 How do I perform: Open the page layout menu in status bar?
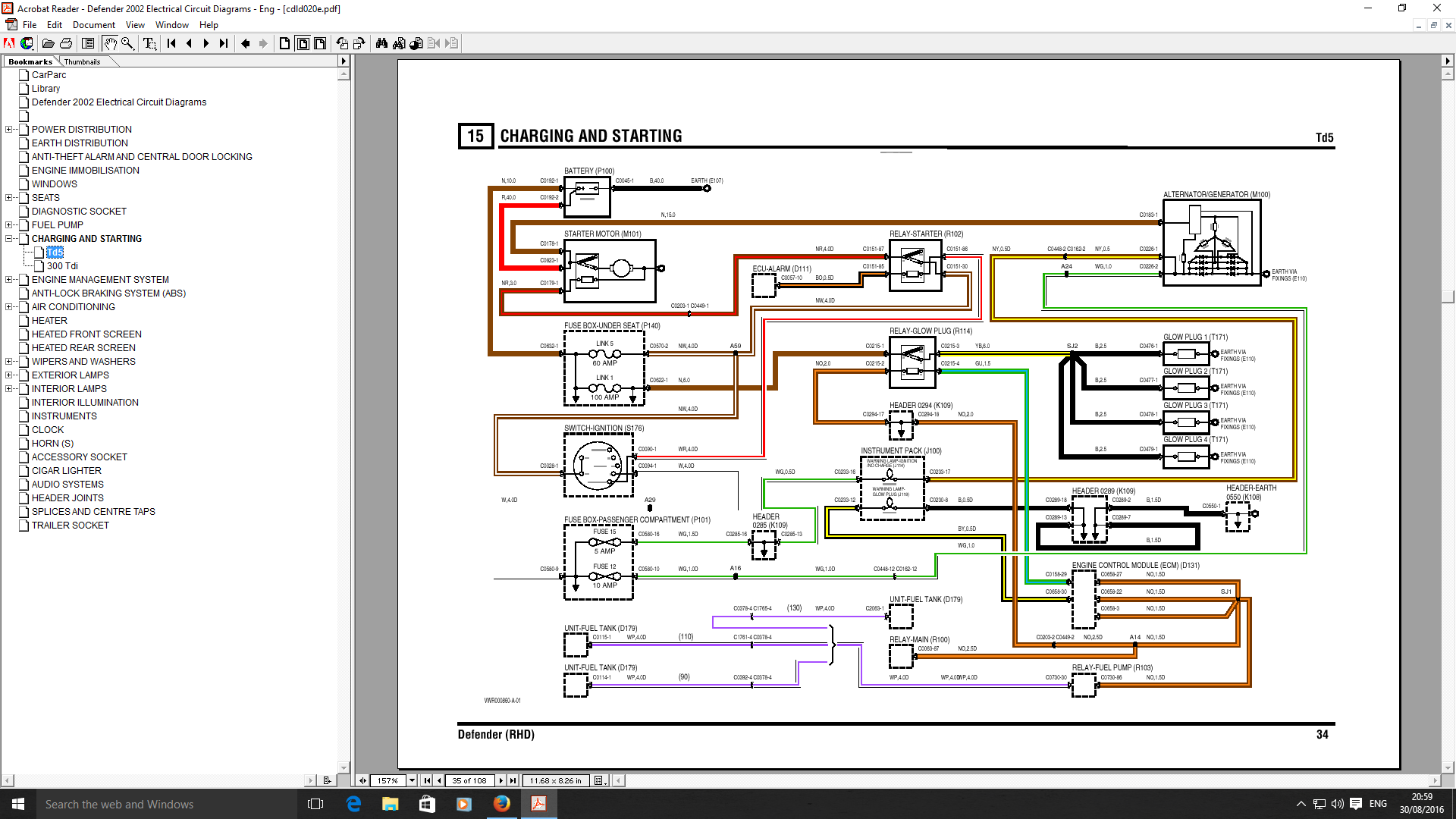tap(599, 780)
